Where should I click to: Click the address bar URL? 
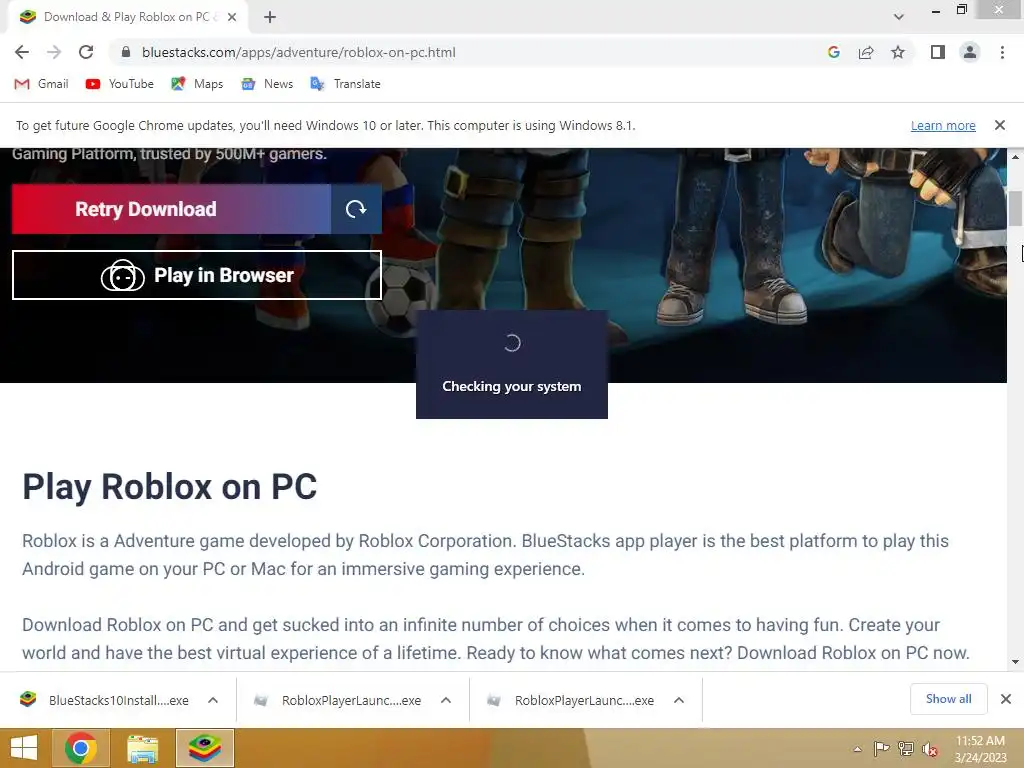pos(298,52)
